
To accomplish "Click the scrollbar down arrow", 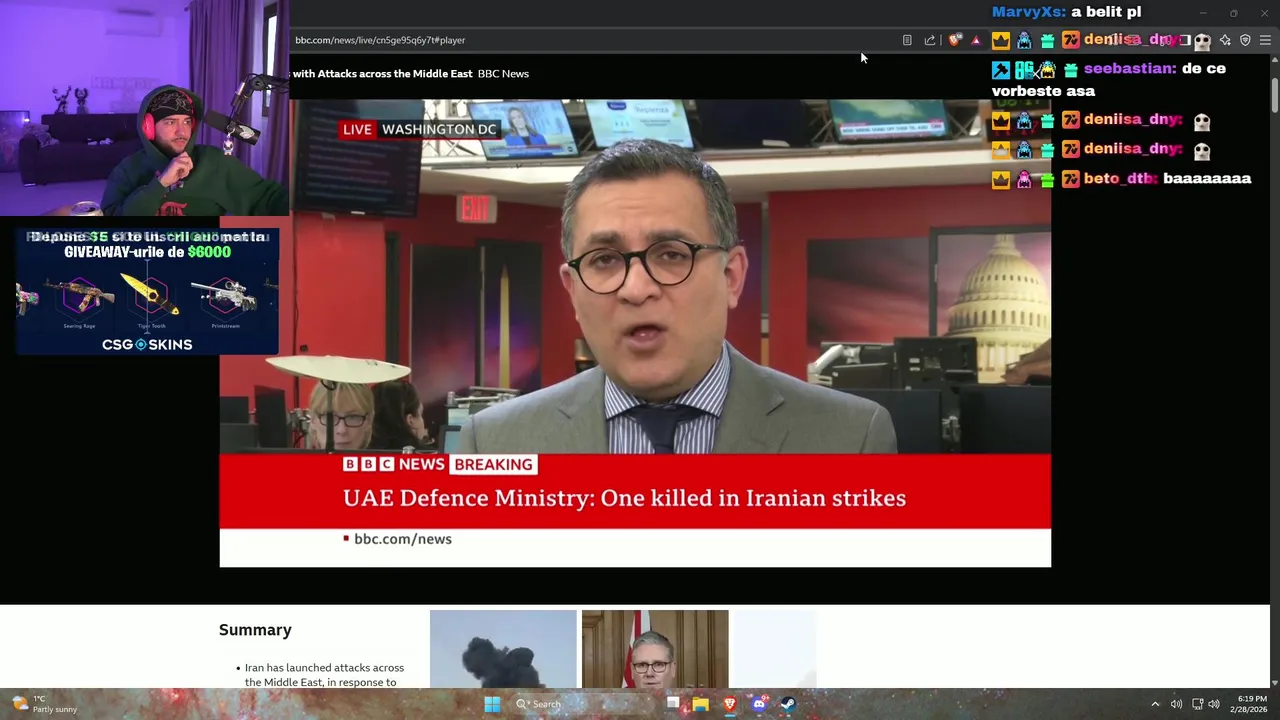I will pyautogui.click(x=1274, y=682).
